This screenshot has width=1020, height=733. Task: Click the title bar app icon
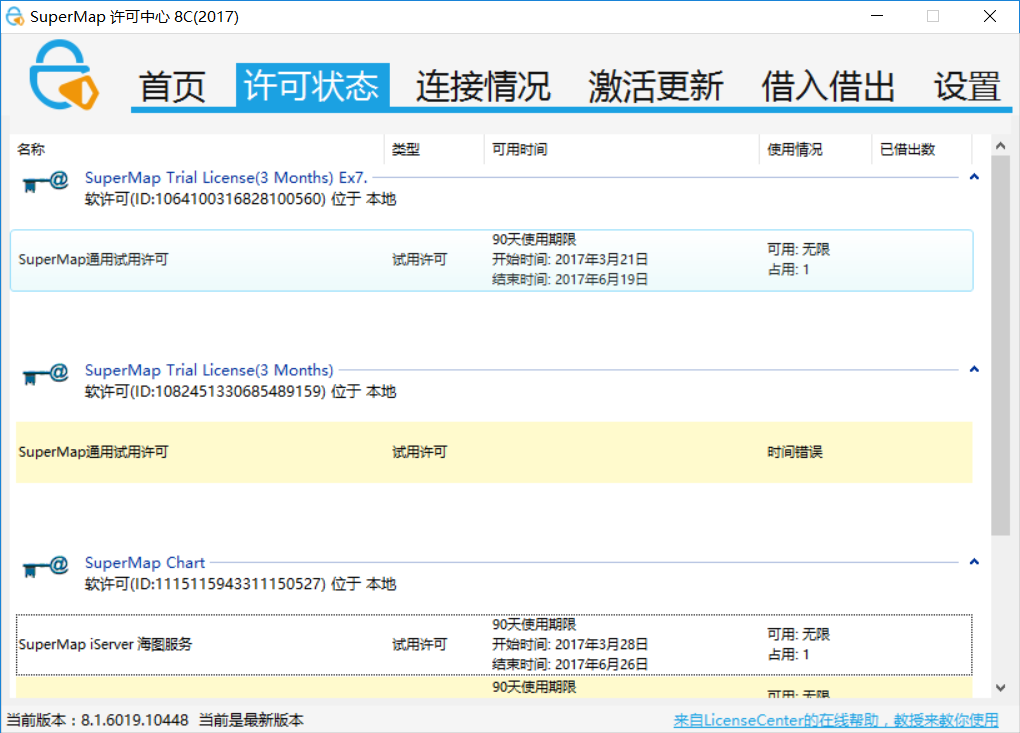click(x=14, y=16)
